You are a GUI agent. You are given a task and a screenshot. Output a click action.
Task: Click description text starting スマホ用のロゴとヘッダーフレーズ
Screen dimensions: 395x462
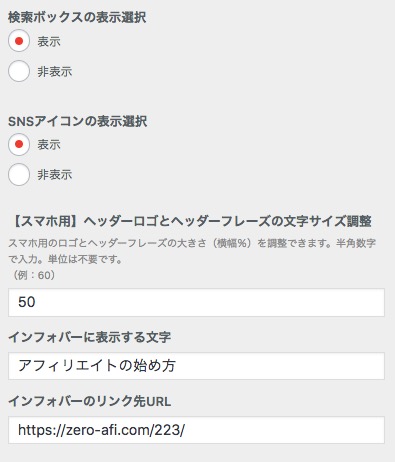[192, 251]
